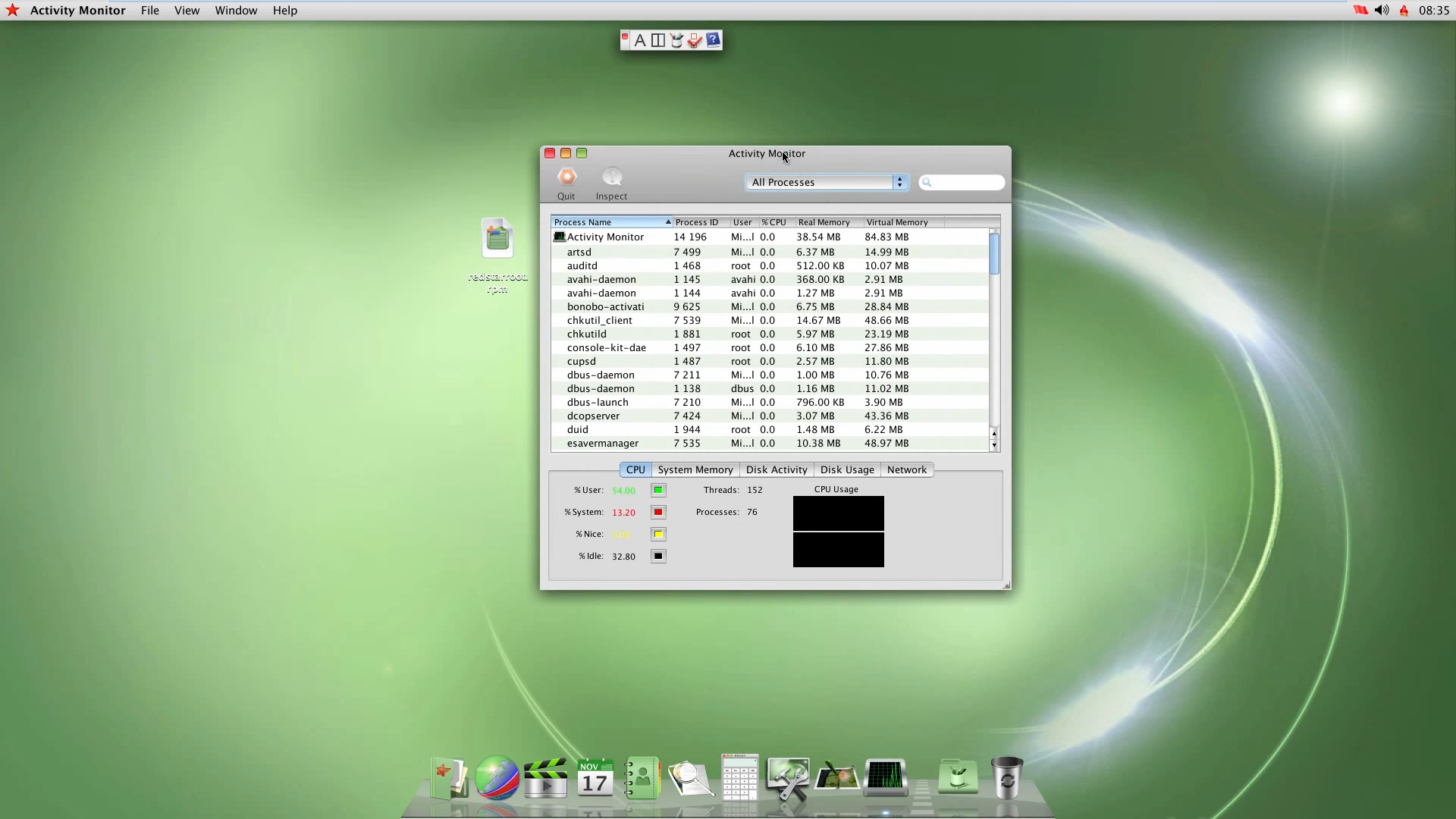Click the green % User color swatch
The width and height of the screenshot is (1456, 819).
(658, 491)
